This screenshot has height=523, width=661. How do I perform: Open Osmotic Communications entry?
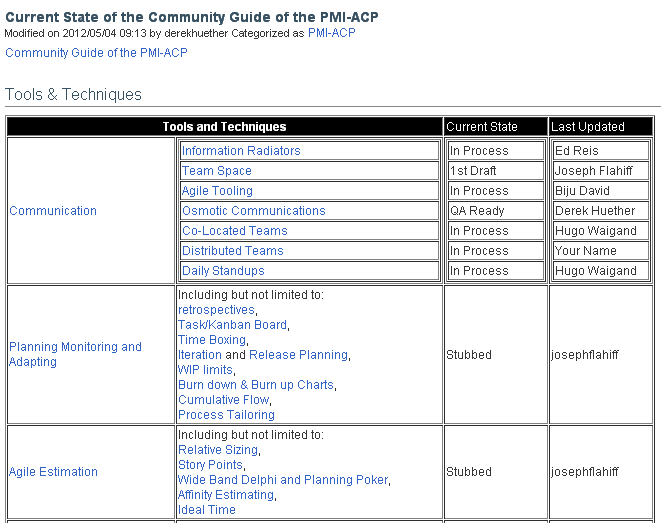click(253, 211)
